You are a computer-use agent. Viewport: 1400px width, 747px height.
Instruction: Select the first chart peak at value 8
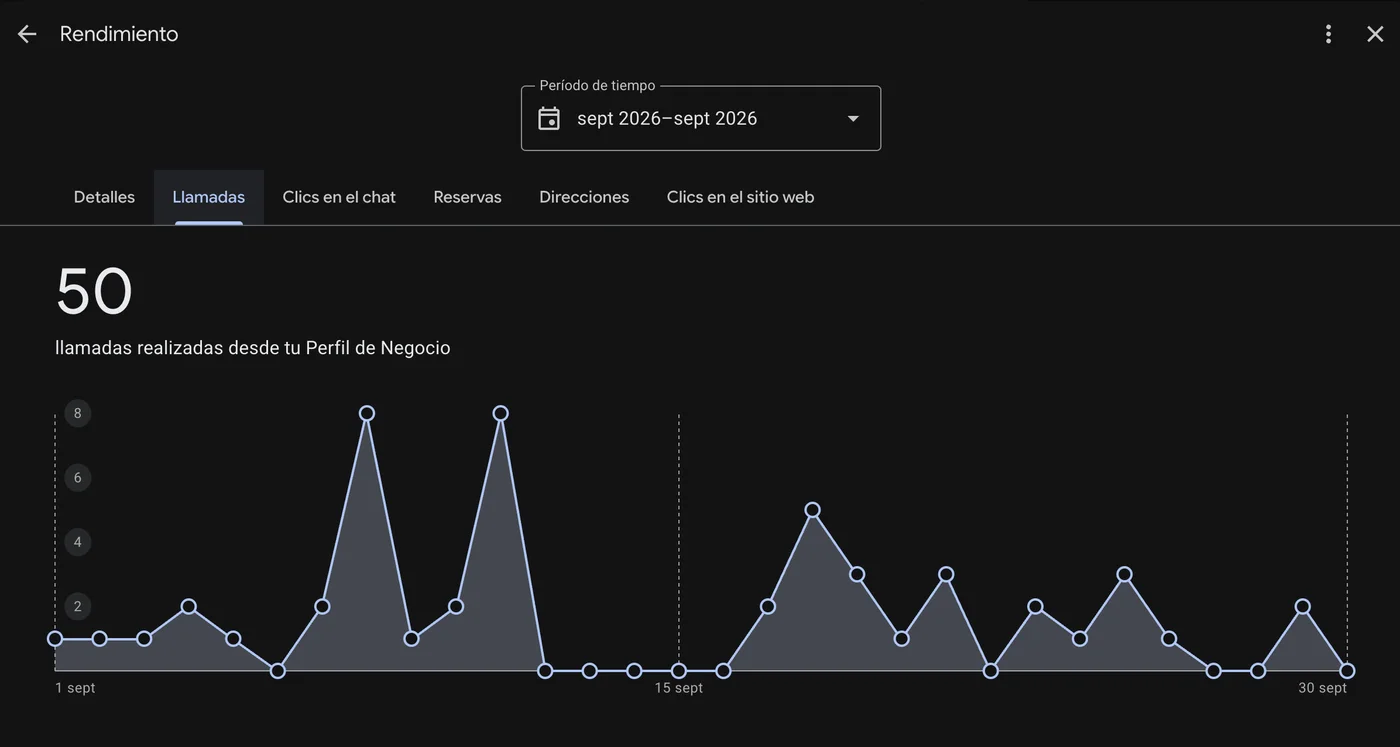point(367,413)
